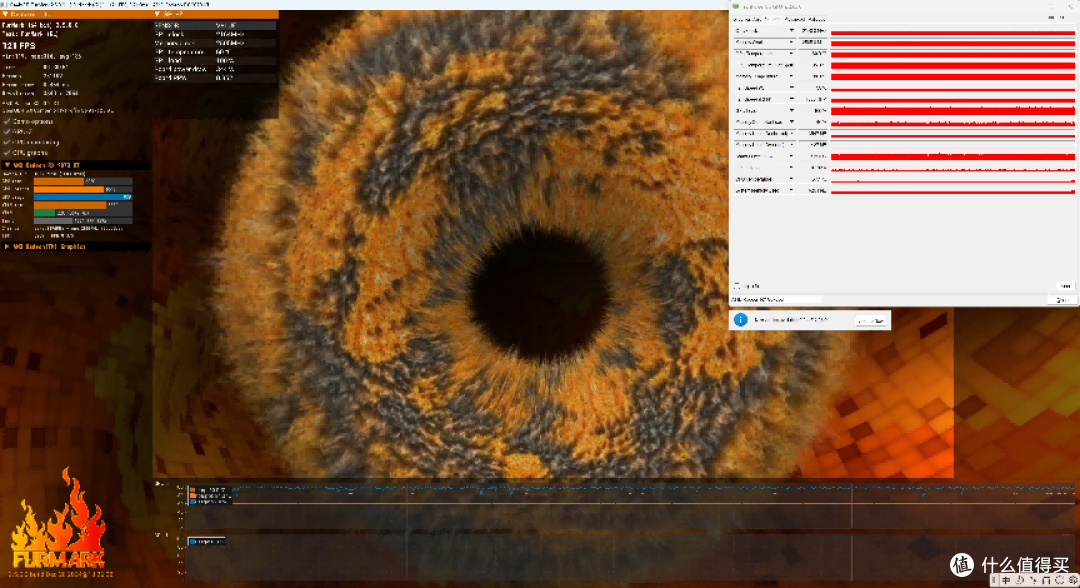Open the Fan Speed (RPM) sensor dropdown

point(791,99)
